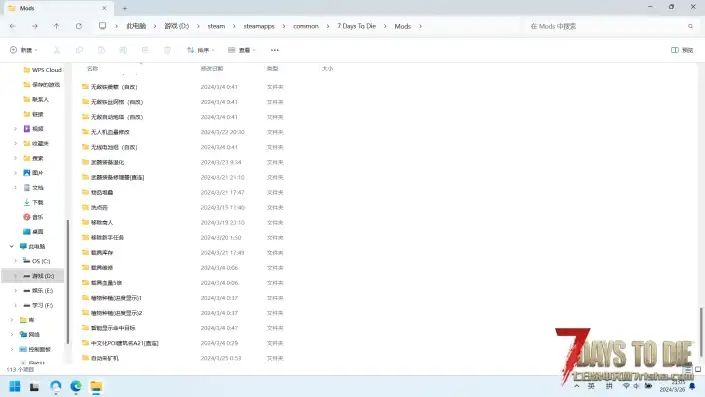Open the blue browser icon next to Task View
This screenshot has width=705, height=397.
point(56,386)
